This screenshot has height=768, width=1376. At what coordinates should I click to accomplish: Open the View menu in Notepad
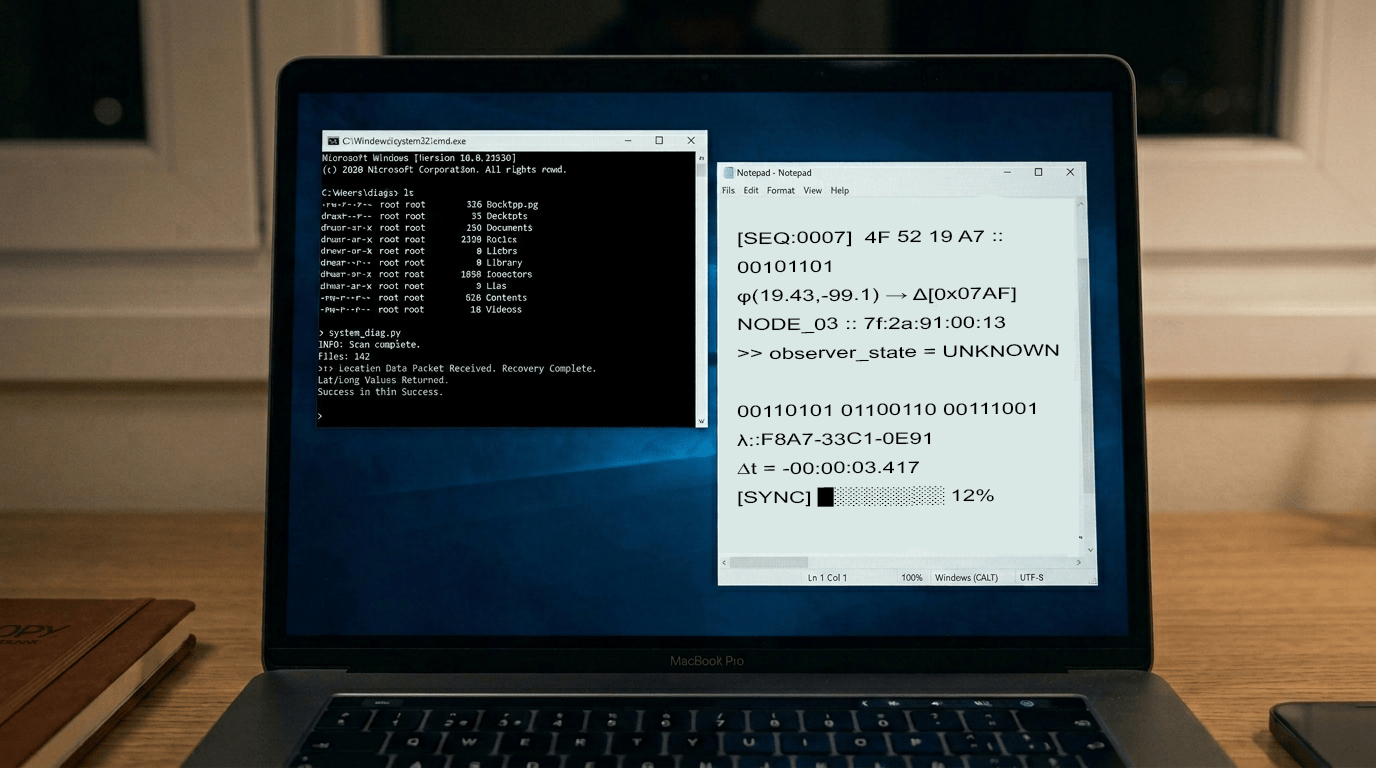[813, 191]
